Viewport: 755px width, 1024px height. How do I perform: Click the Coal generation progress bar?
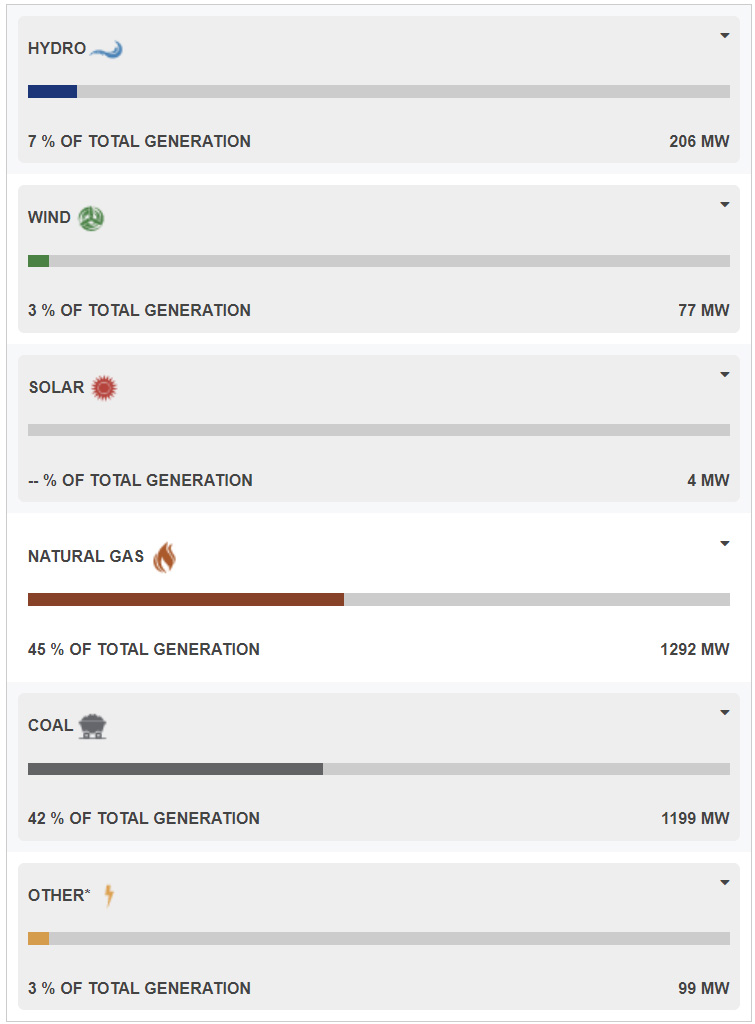[378, 769]
